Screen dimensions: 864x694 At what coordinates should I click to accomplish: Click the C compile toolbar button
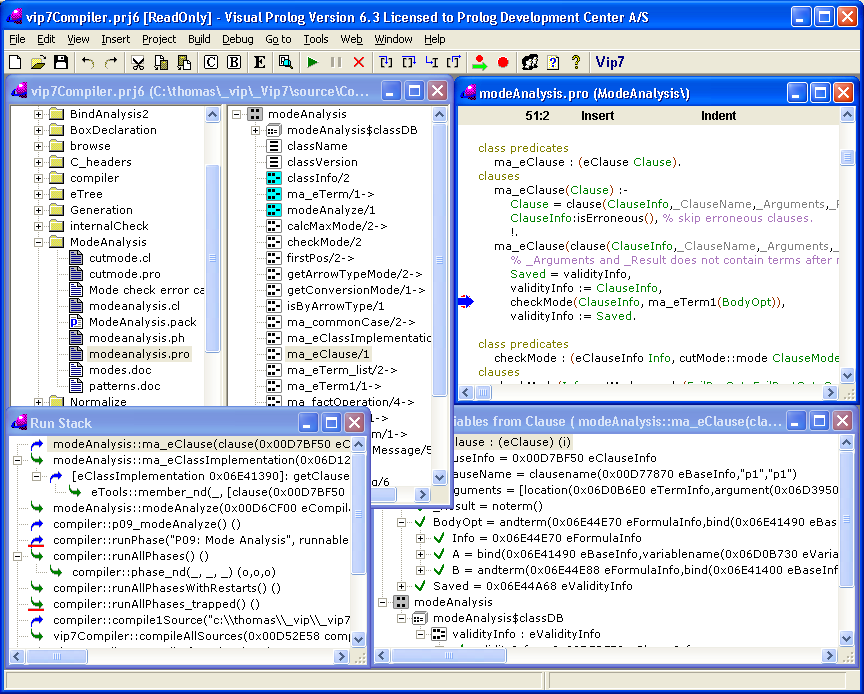tap(210, 62)
